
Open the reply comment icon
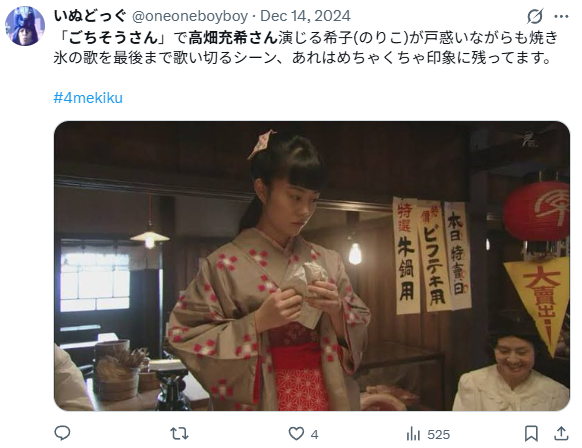62,433
